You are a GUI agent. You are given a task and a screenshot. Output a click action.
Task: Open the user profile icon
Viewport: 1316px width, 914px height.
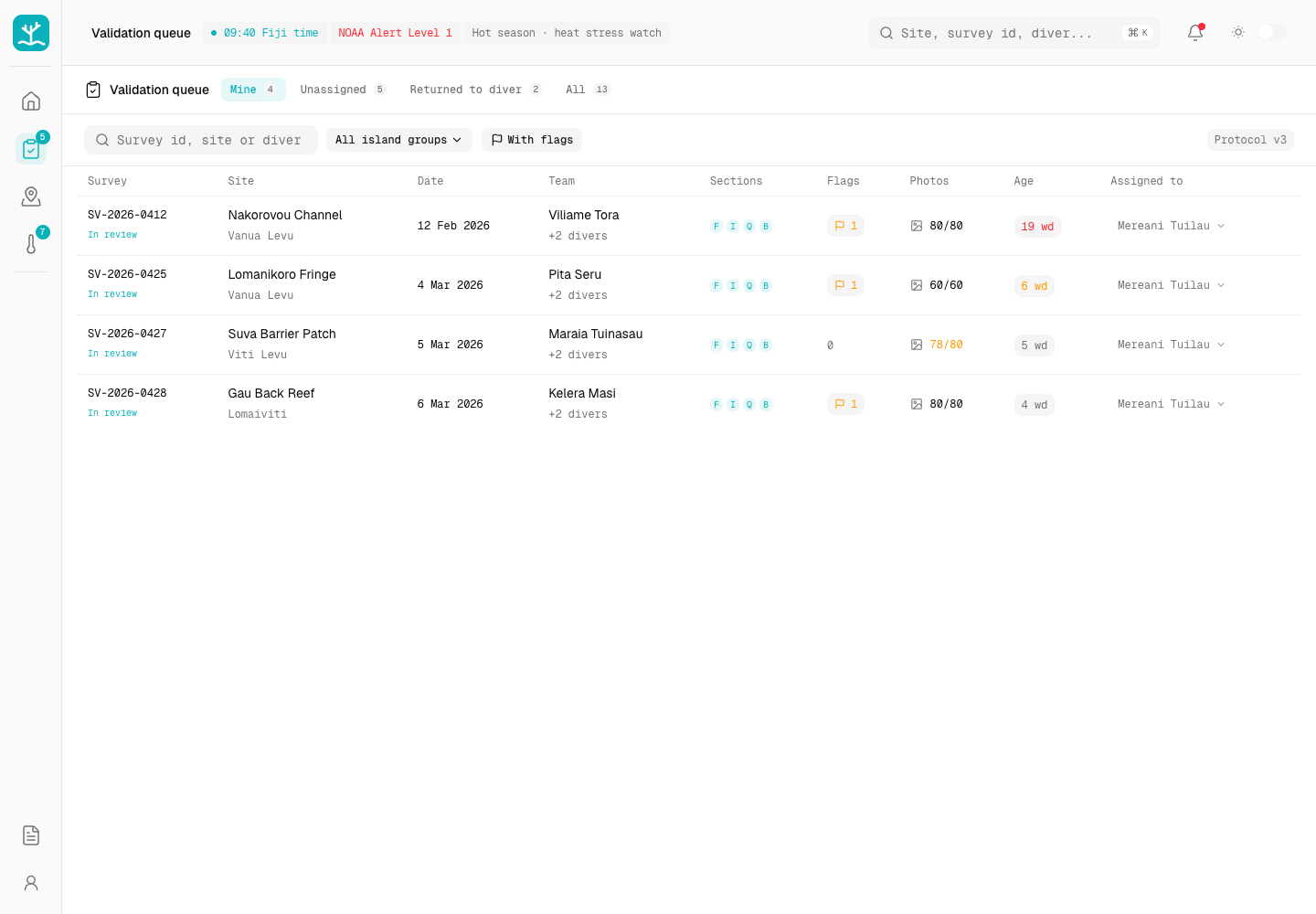pos(31,883)
